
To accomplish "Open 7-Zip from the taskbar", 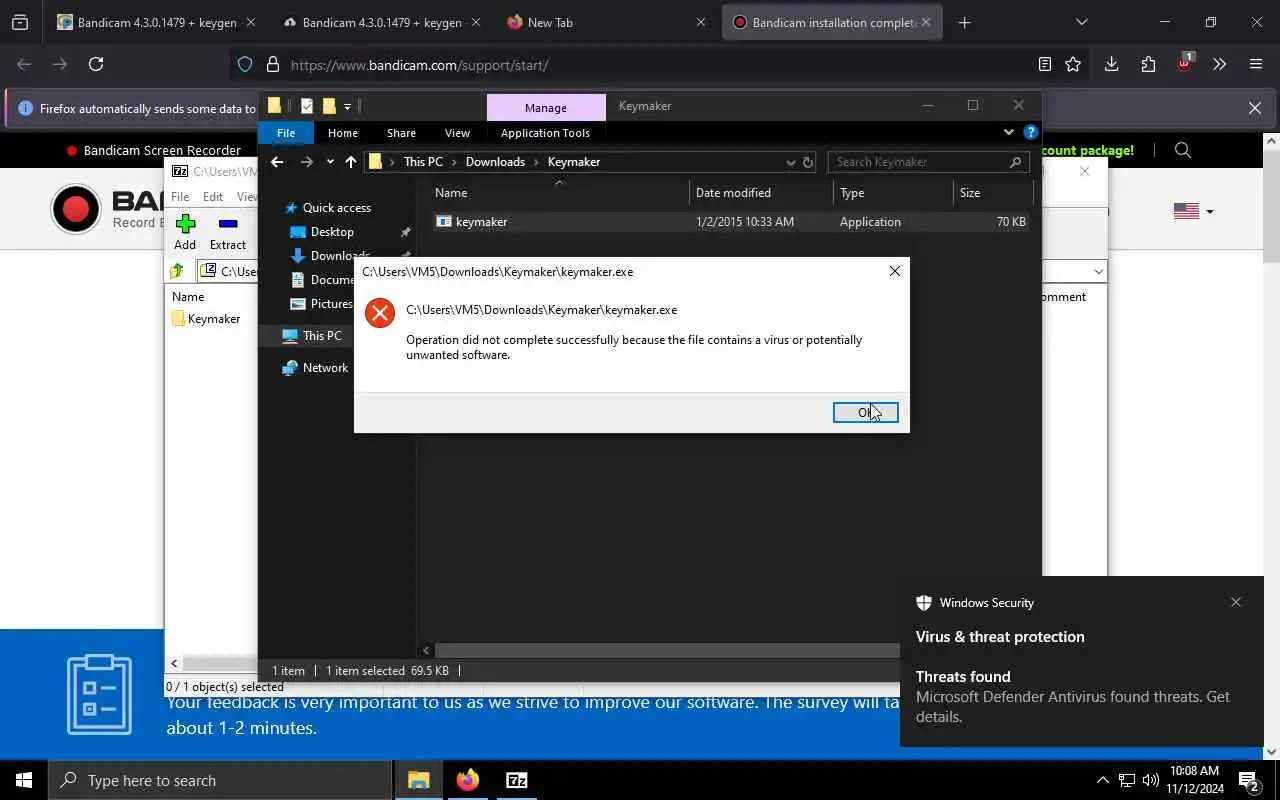I will point(516,780).
